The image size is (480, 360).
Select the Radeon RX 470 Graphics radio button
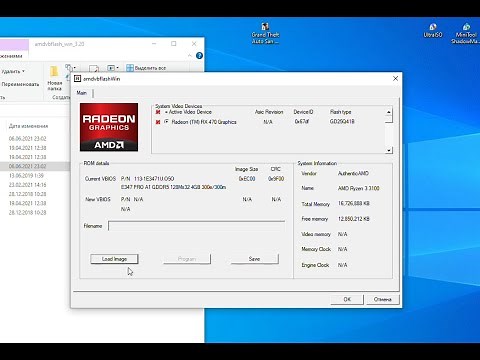point(166,122)
